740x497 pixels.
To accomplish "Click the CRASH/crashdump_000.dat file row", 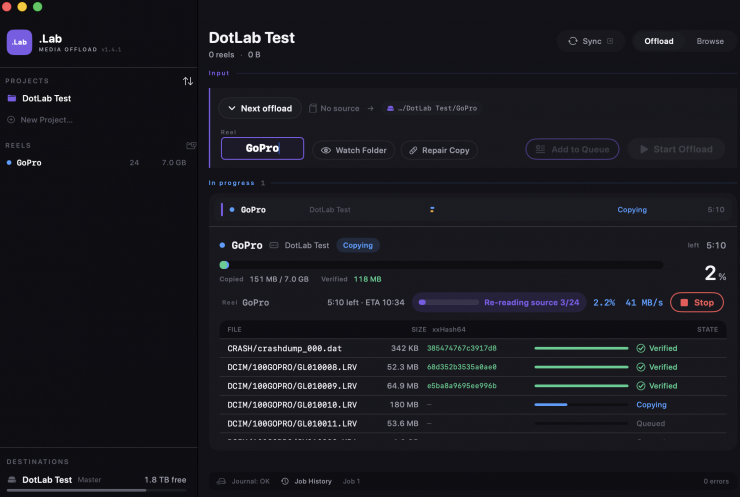I will click(x=473, y=348).
